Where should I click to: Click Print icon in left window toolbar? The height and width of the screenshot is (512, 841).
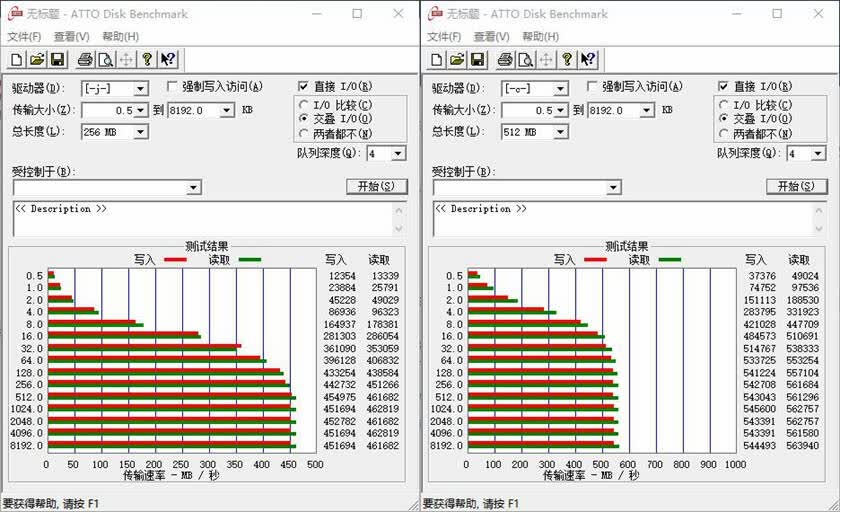click(85, 60)
